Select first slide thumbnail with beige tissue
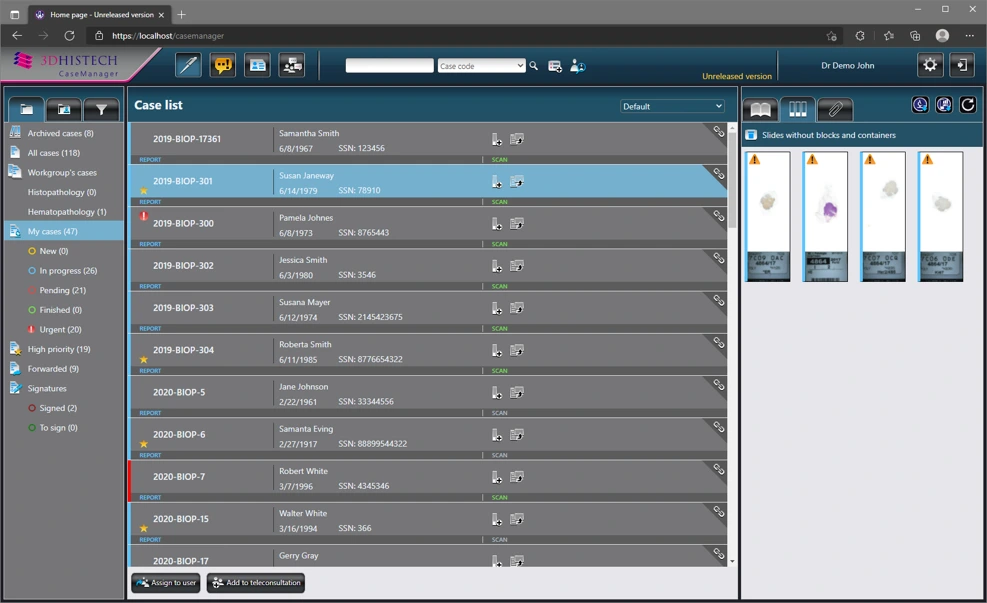Image resolution: width=987 pixels, height=603 pixels. tap(768, 216)
